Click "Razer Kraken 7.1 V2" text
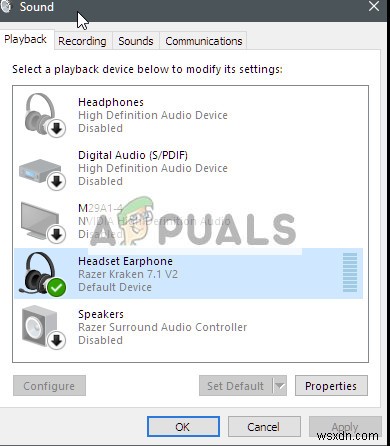390x446 pixels. (x=128, y=274)
